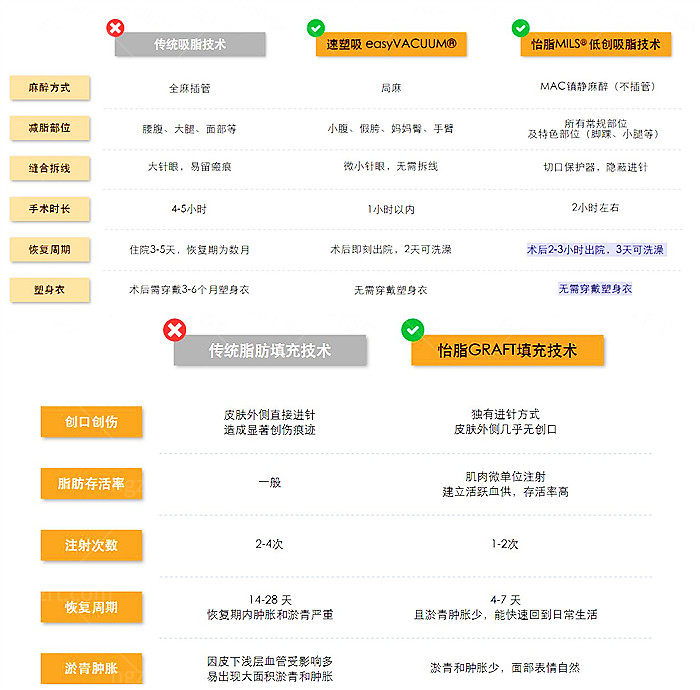Click the text 4-5小时
Screen dimensions: 700x690
click(189, 209)
